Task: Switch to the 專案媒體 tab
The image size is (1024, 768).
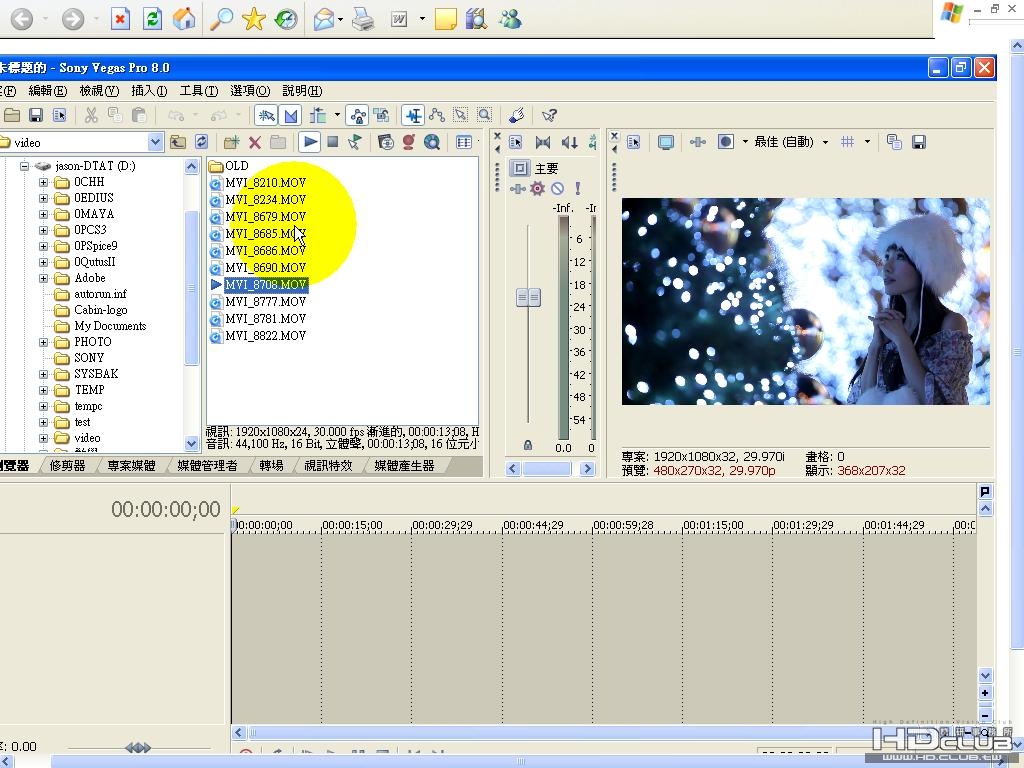Action: (131, 466)
